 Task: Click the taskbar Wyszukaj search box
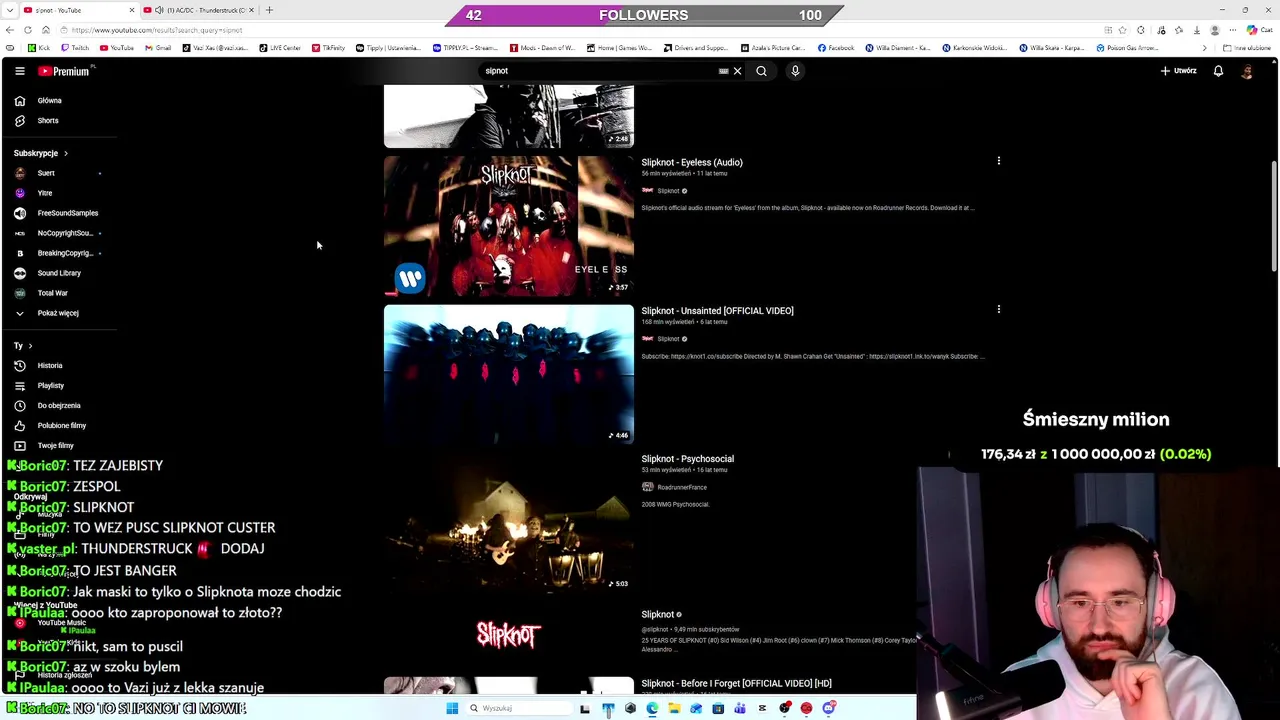point(518,708)
